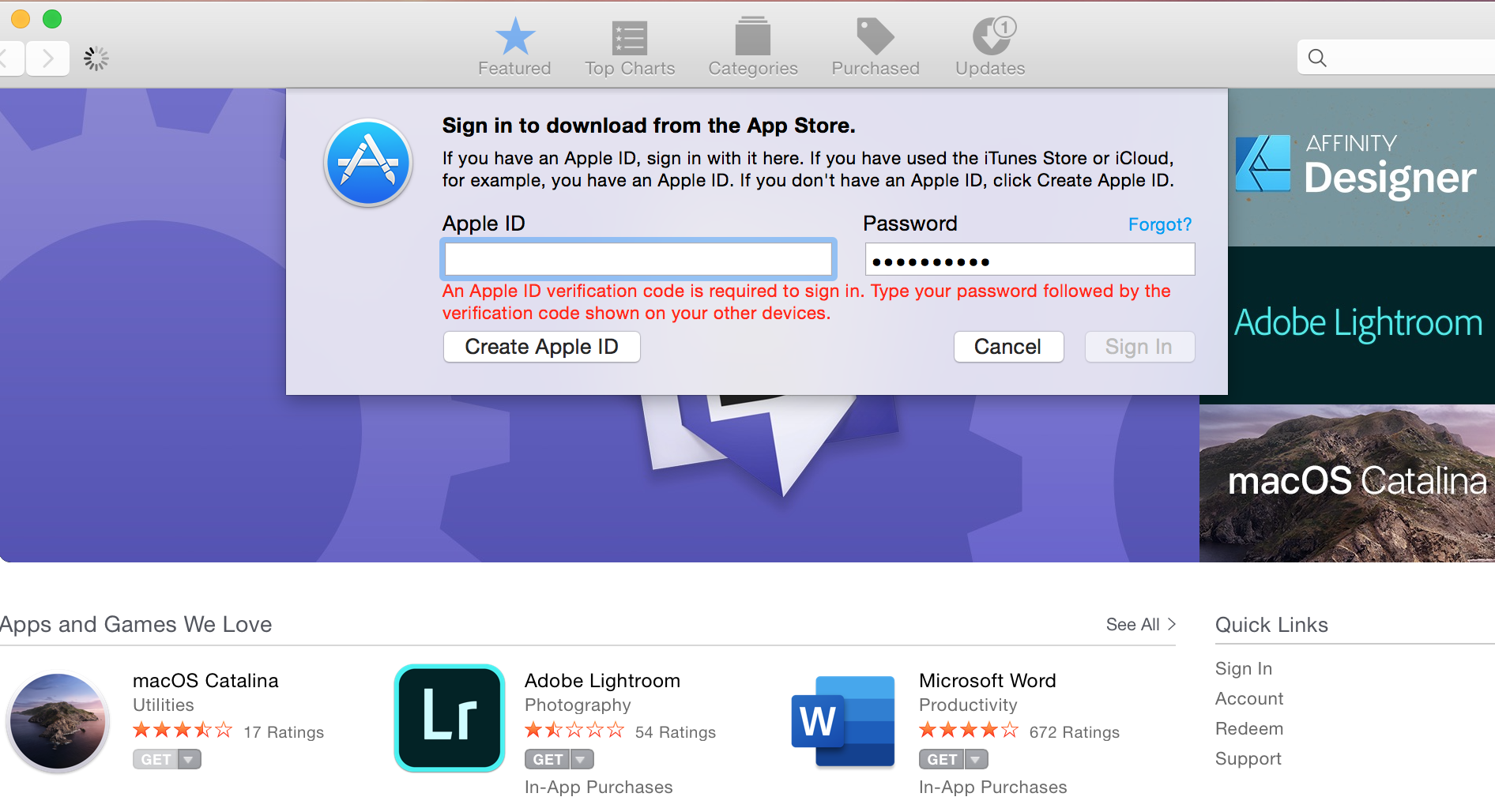Screen dimensions: 1495x812
Task: Click the Utilities category under macOS Catalina
Action: tap(164, 705)
